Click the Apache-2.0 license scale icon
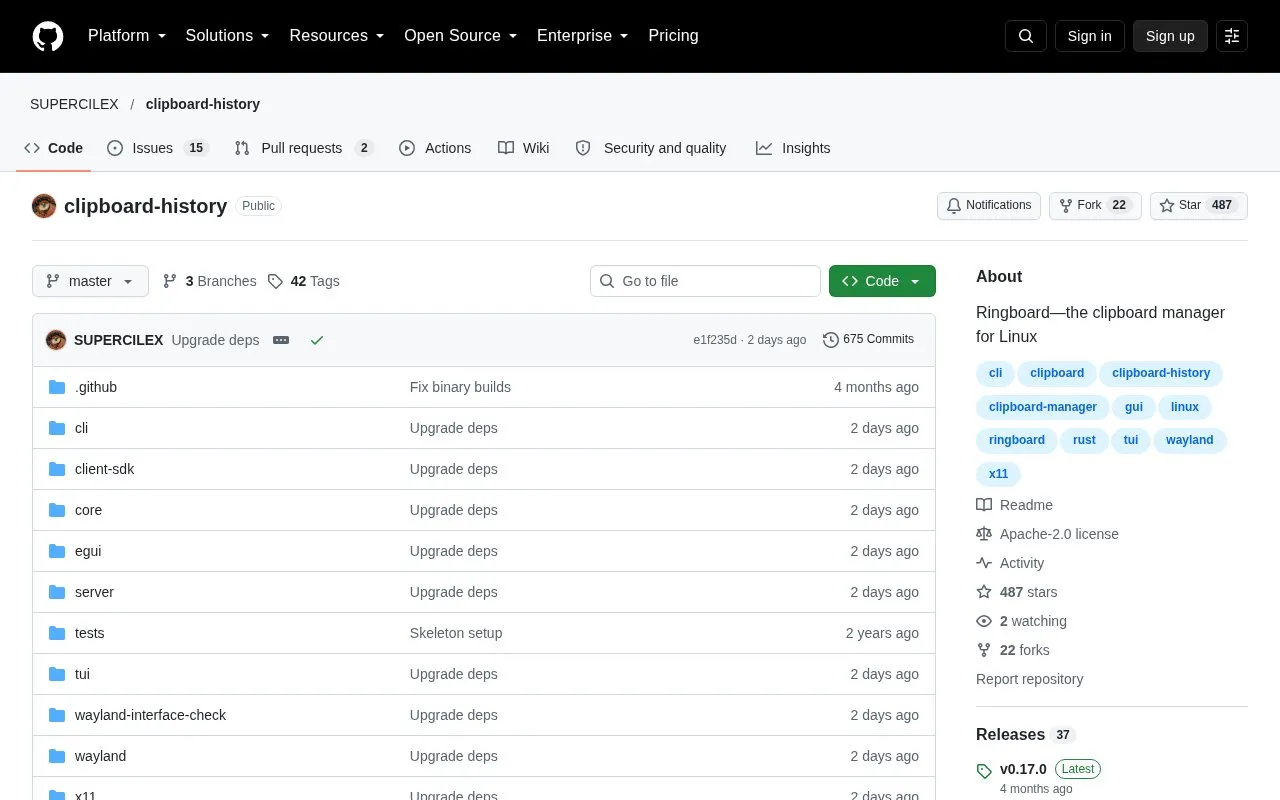The image size is (1280, 800). pyautogui.click(x=984, y=534)
